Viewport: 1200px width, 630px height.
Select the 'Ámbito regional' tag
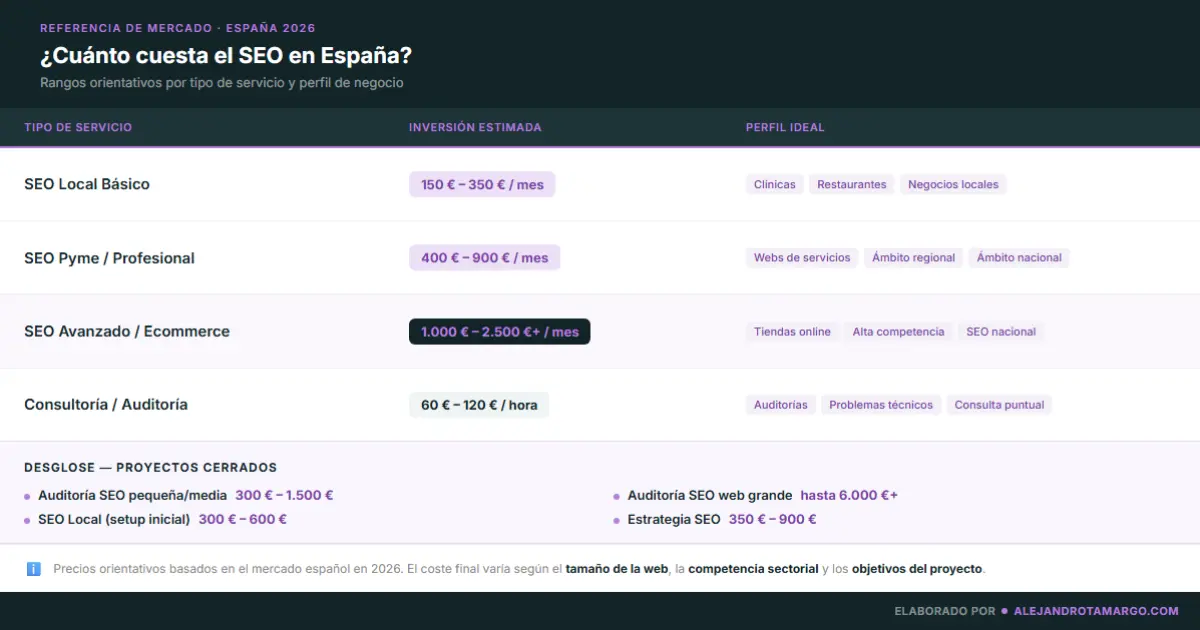(x=914, y=258)
